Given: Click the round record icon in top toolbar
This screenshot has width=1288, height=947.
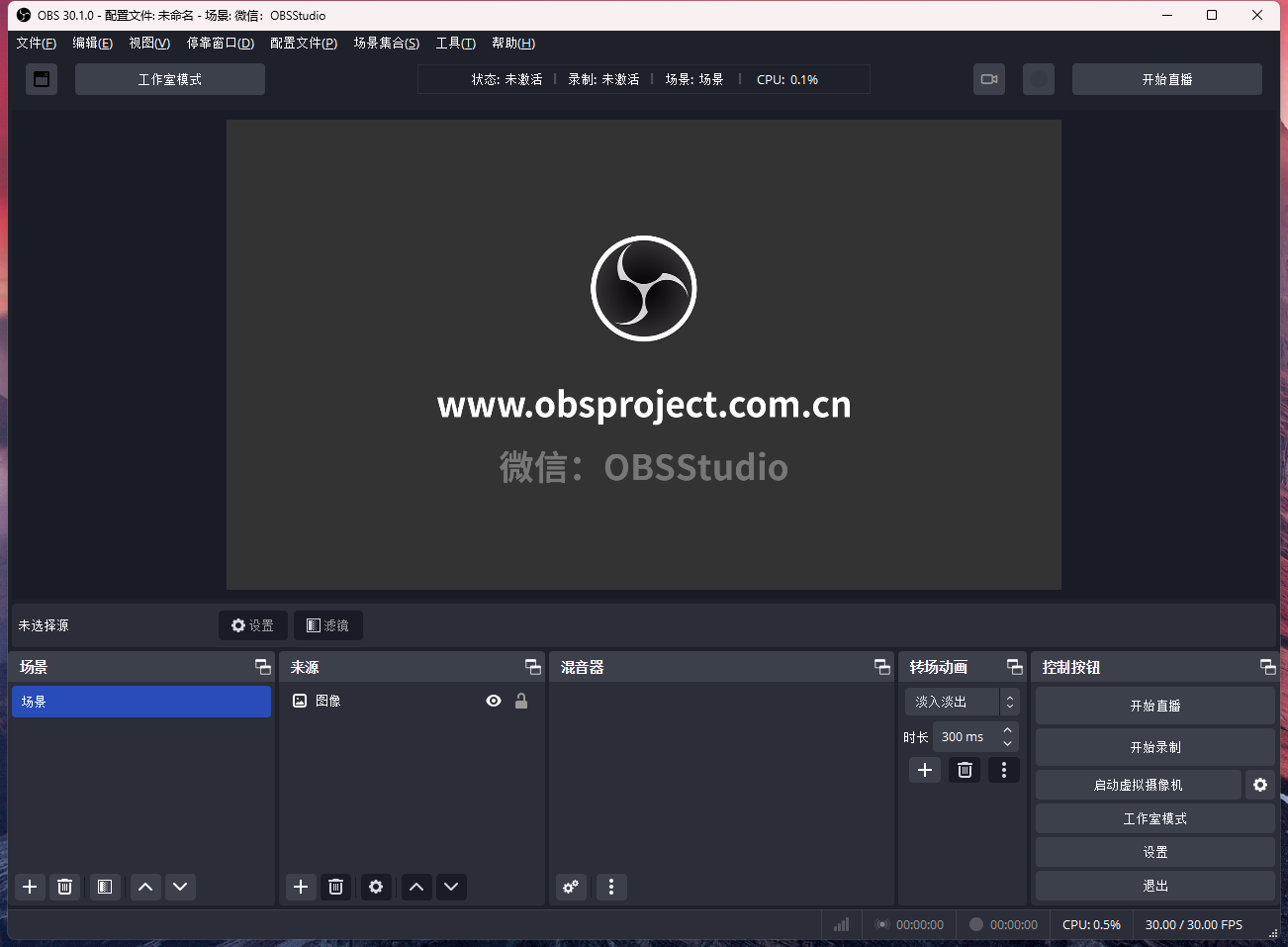Looking at the screenshot, I should [1039, 79].
